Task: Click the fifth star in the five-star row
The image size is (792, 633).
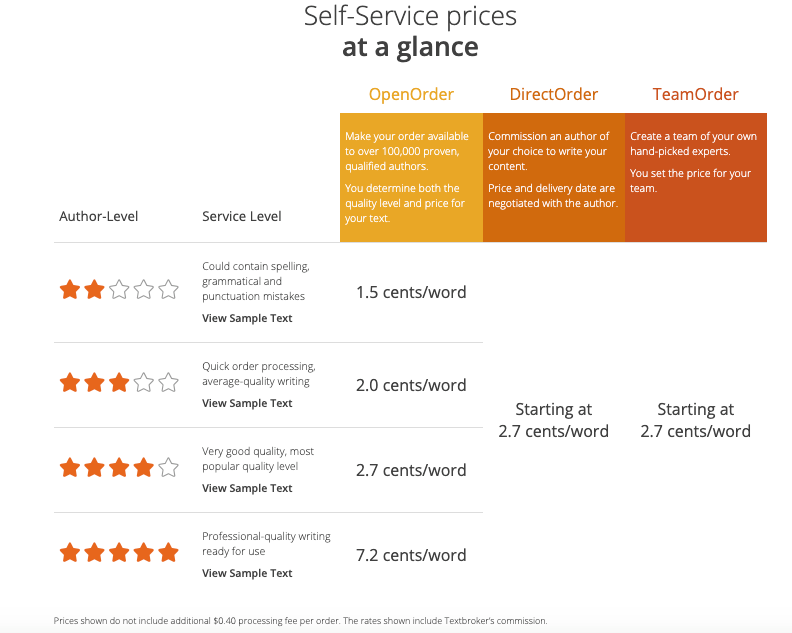Action: coord(168,553)
